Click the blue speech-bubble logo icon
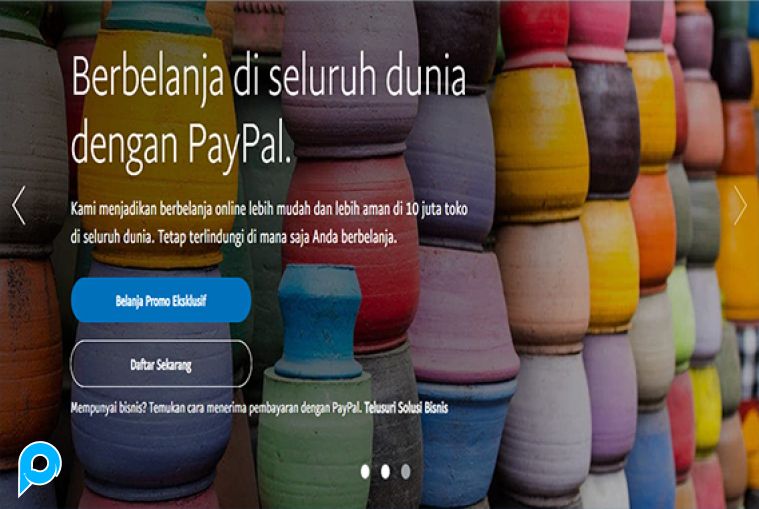 (40, 468)
